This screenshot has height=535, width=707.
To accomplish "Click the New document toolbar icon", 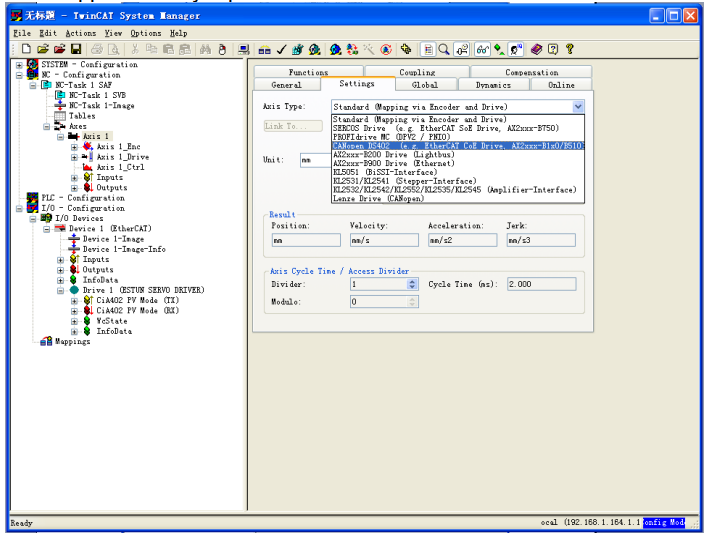I will coord(26,50).
